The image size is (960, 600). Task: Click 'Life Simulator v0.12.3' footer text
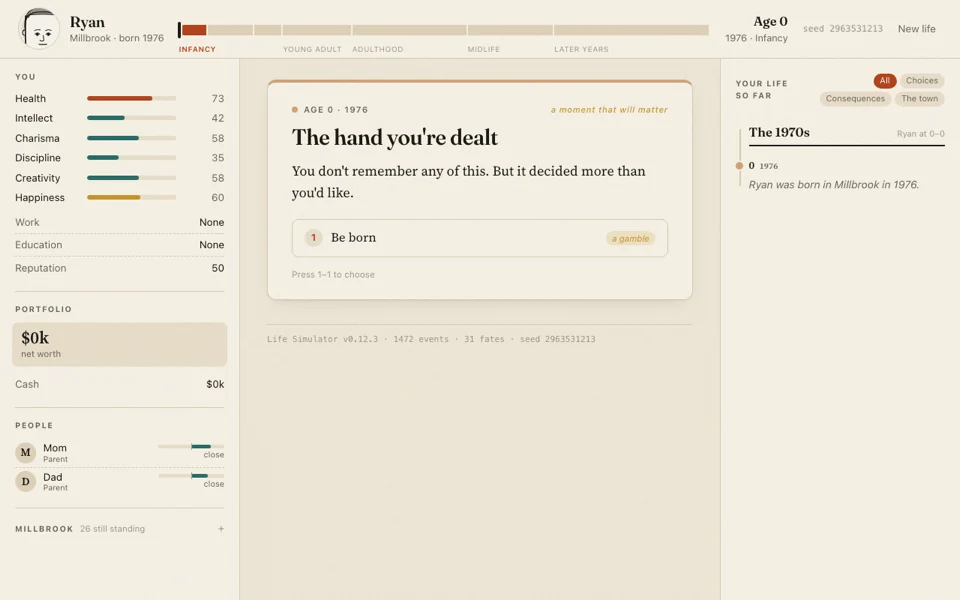pyautogui.click(x=322, y=339)
